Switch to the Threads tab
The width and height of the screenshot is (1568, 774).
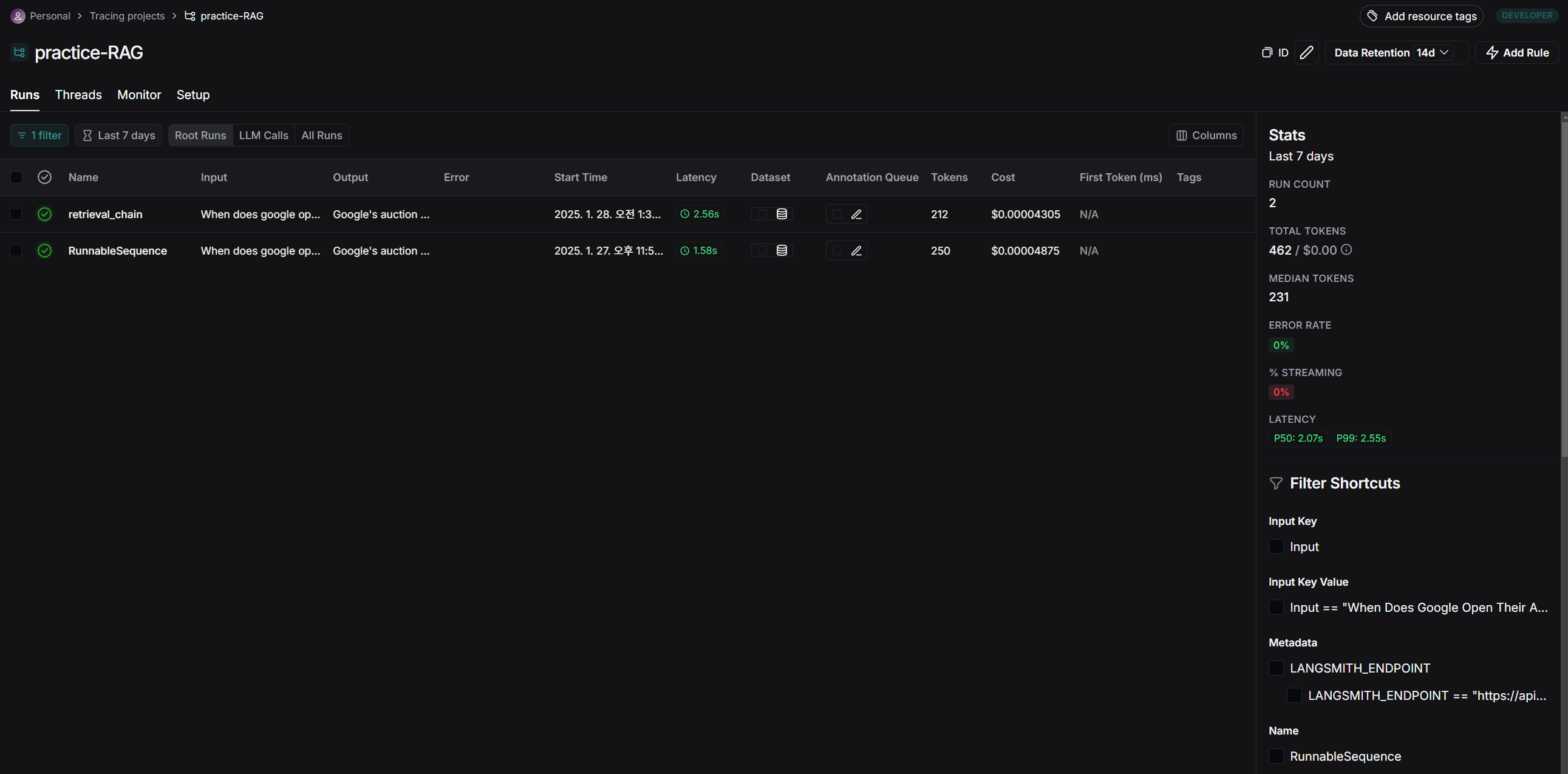click(78, 94)
